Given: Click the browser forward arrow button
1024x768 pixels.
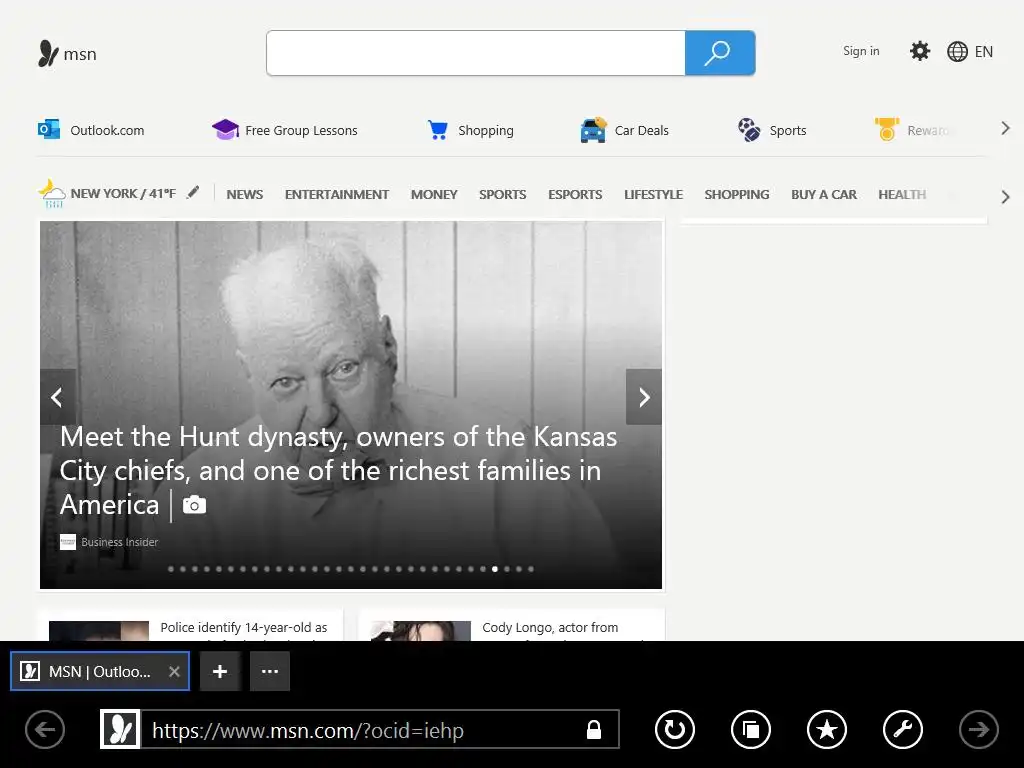Looking at the screenshot, I should point(978,729).
